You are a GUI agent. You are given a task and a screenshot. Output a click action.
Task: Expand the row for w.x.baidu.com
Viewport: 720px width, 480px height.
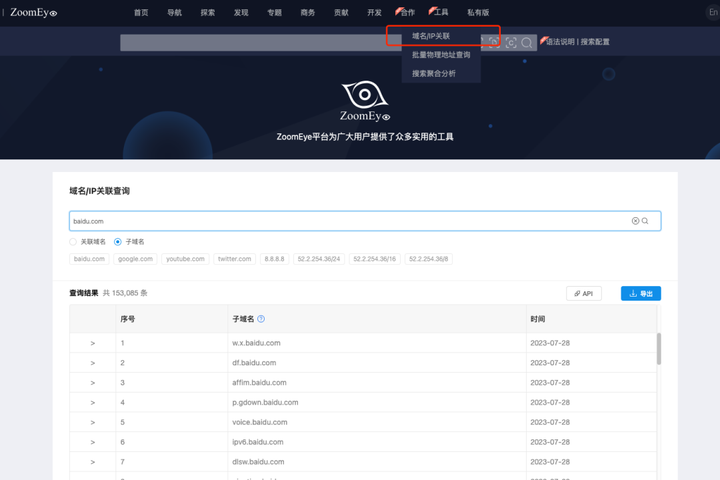[x=93, y=343]
